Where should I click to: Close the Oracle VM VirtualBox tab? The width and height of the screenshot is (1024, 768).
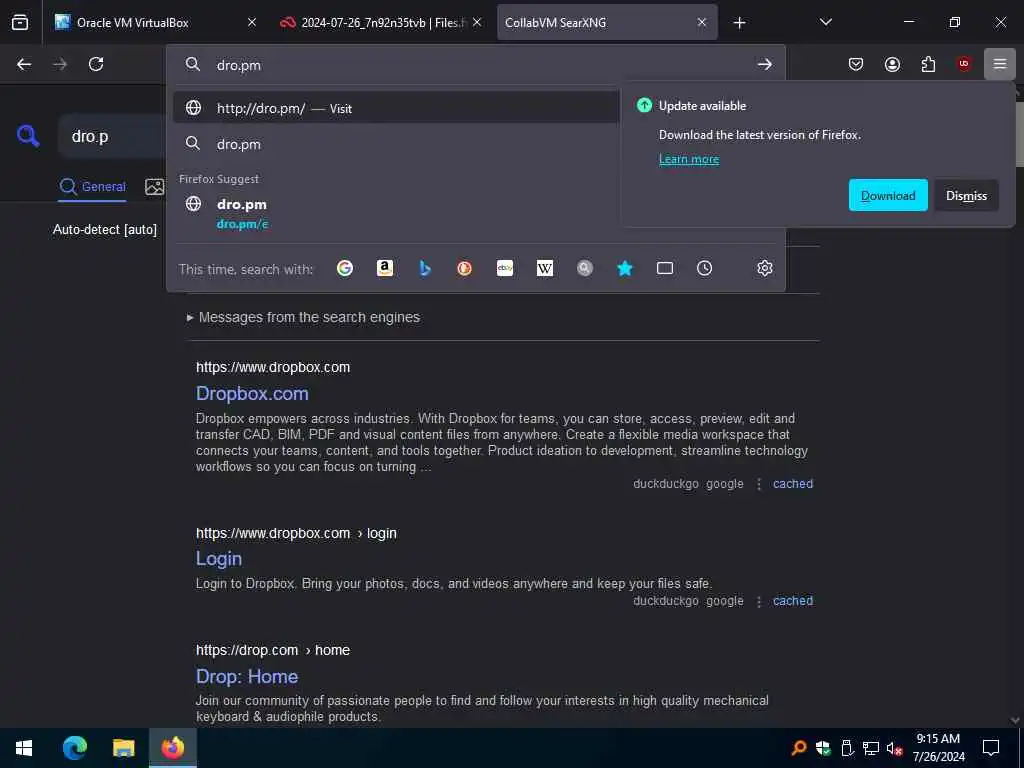coord(252,22)
